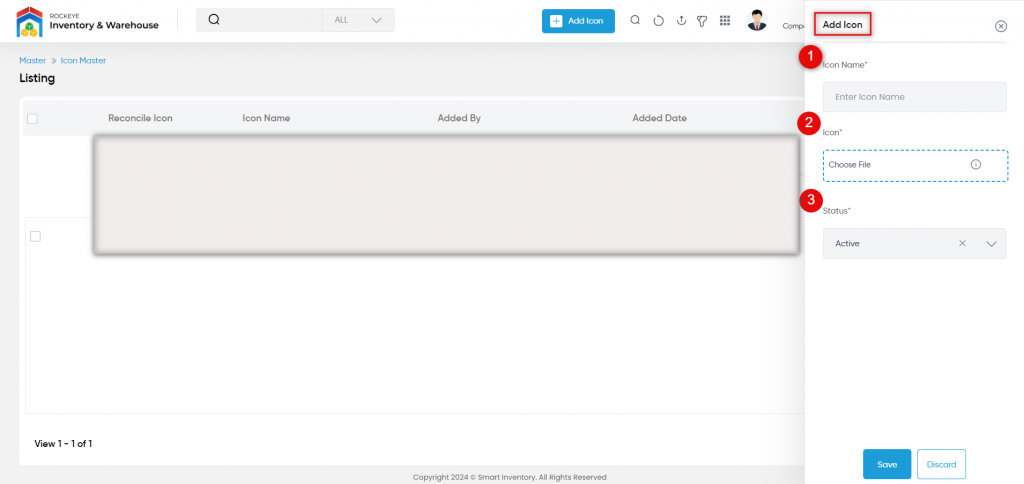This screenshot has width=1024, height=484.
Task: Click the refresh icon in the toolbar
Action: [x=658, y=21]
